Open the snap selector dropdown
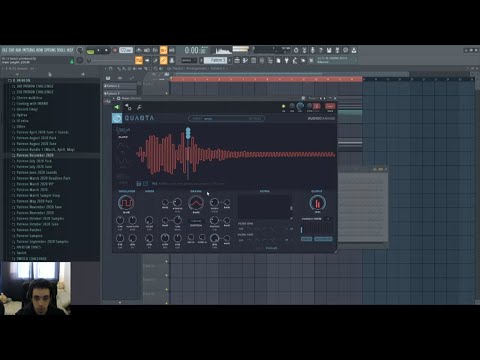Image resolution: width=480 pixels, height=360 pixels. 189,60
